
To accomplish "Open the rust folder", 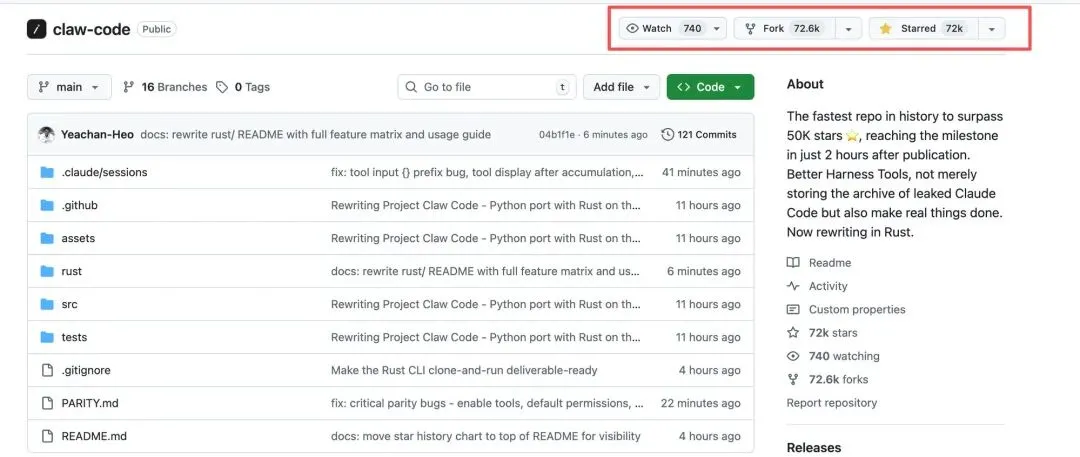I will pyautogui.click(x=72, y=271).
